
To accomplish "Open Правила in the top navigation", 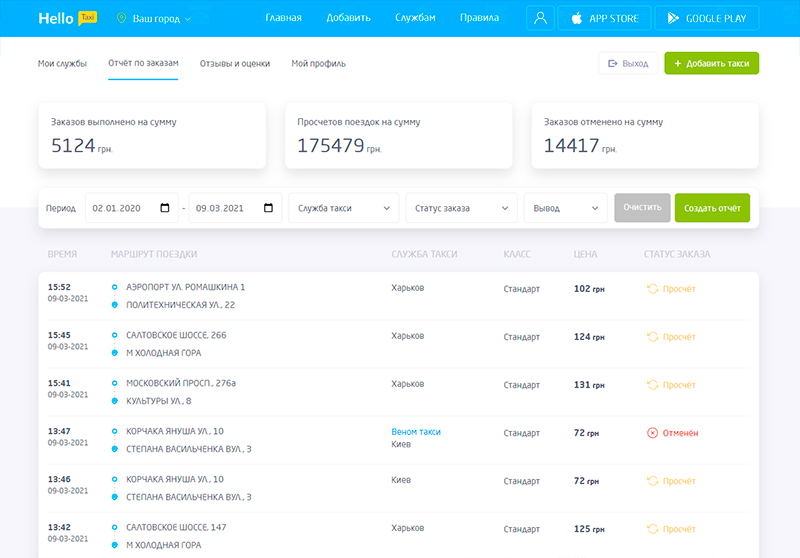I will pyautogui.click(x=479, y=18).
